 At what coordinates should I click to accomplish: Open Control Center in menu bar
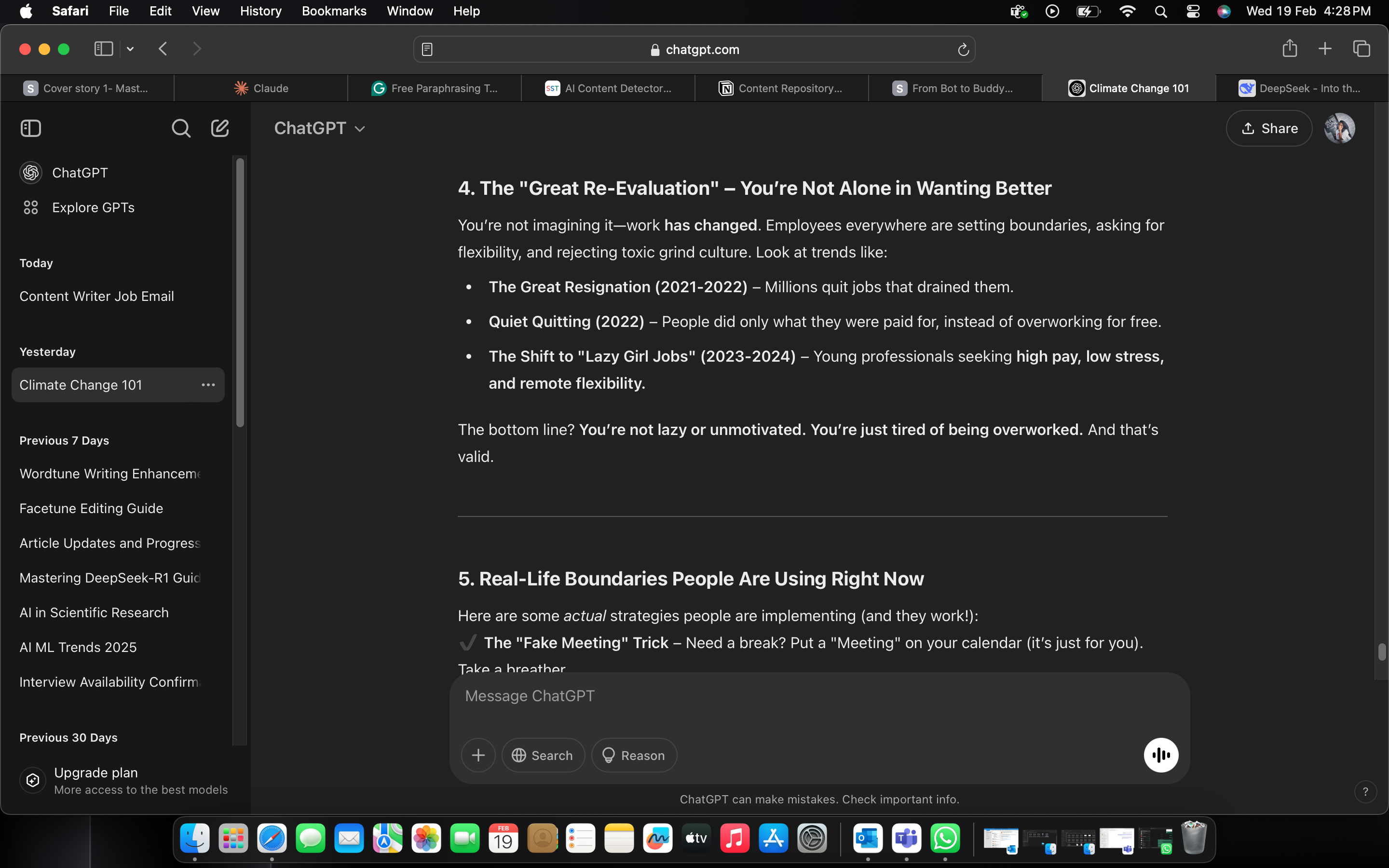[1193, 12]
